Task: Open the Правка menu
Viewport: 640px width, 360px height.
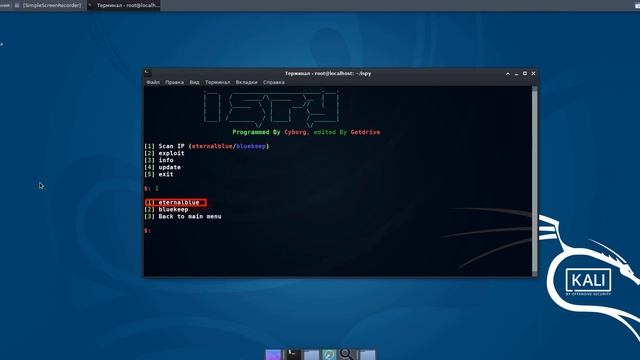Action: coord(174,82)
